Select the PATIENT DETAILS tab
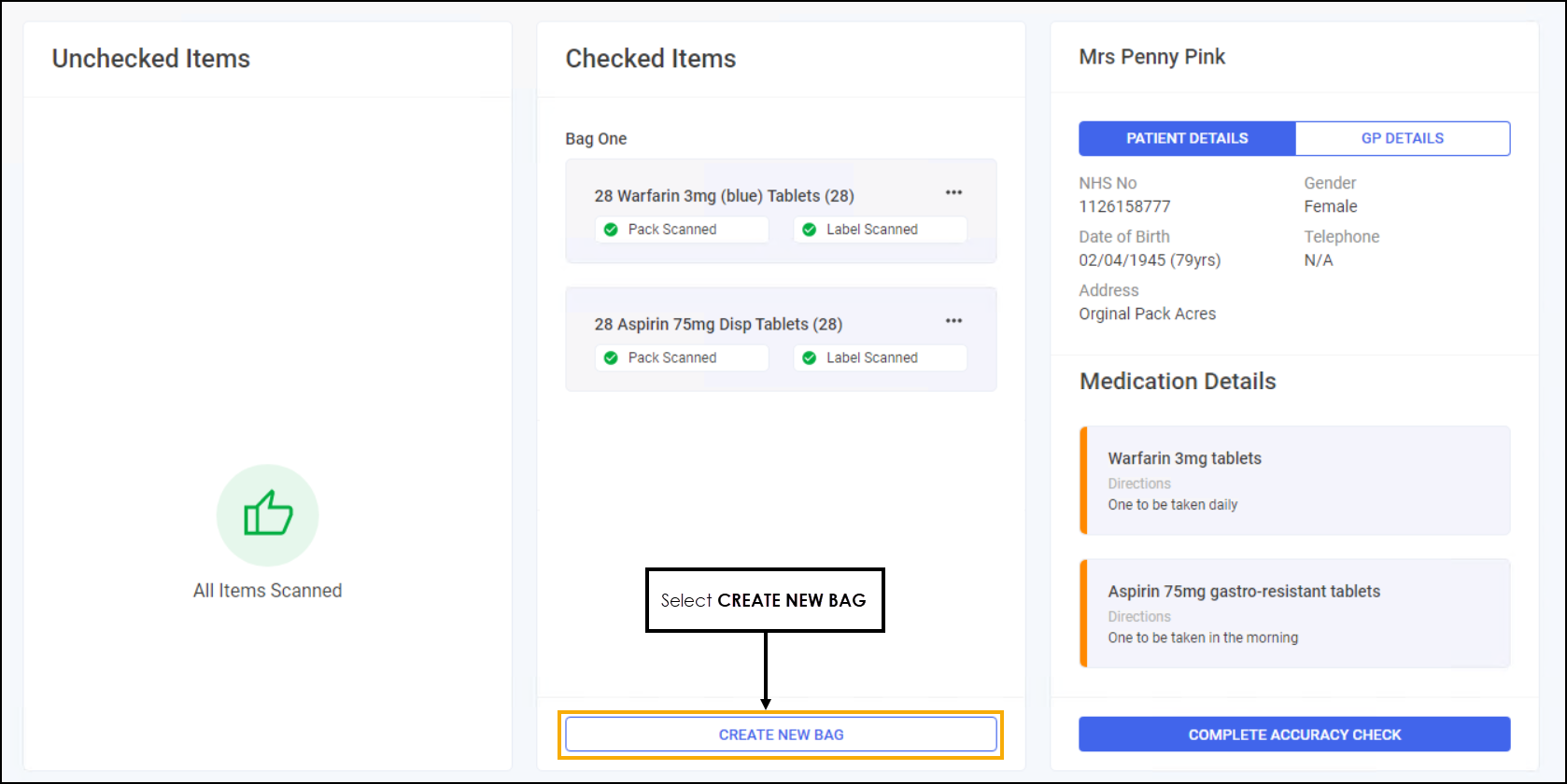Viewport: 1567px width, 784px height. (1187, 138)
